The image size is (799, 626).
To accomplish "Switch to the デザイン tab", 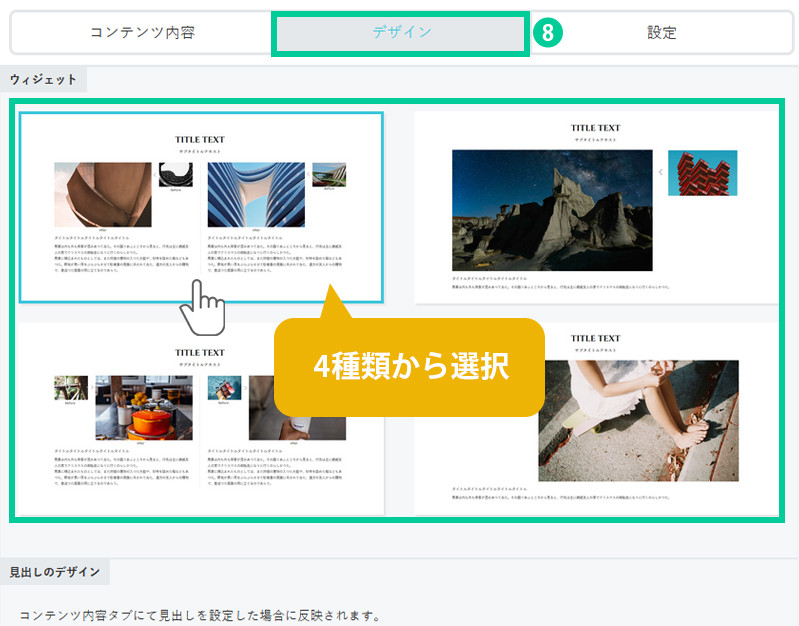I will (x=400, y=32).
